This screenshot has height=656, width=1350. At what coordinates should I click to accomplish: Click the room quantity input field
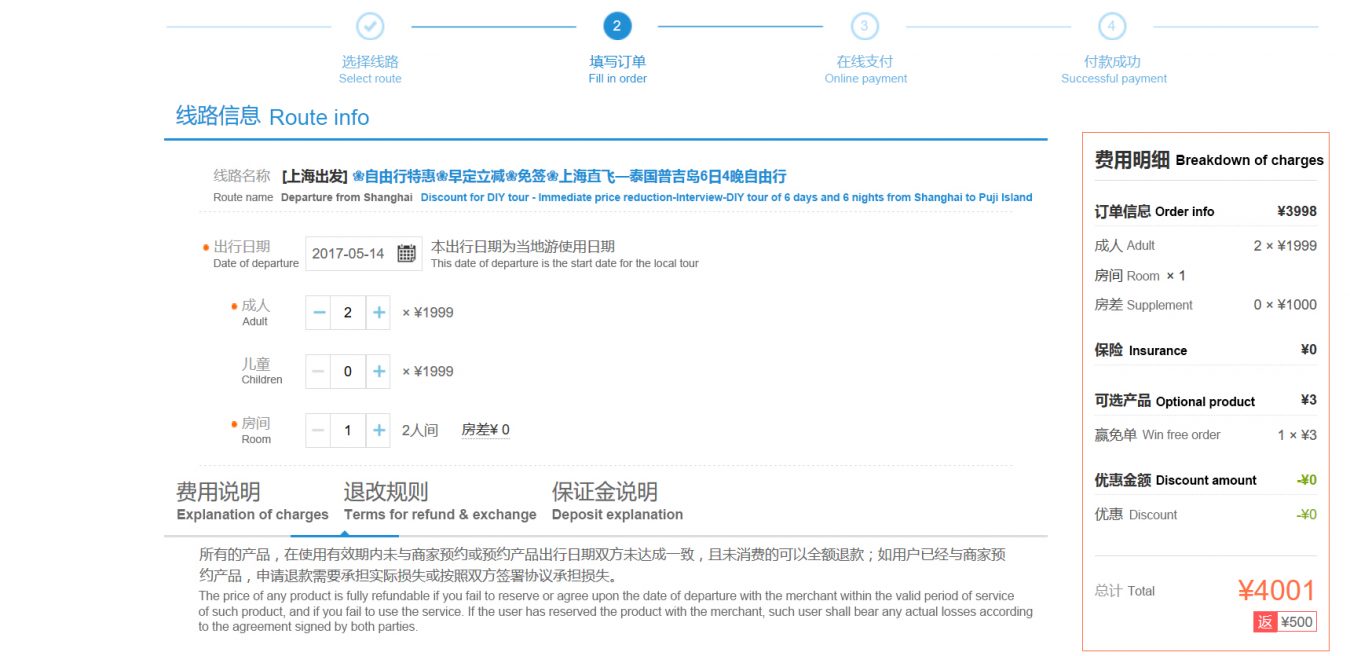tap(348, 431)
